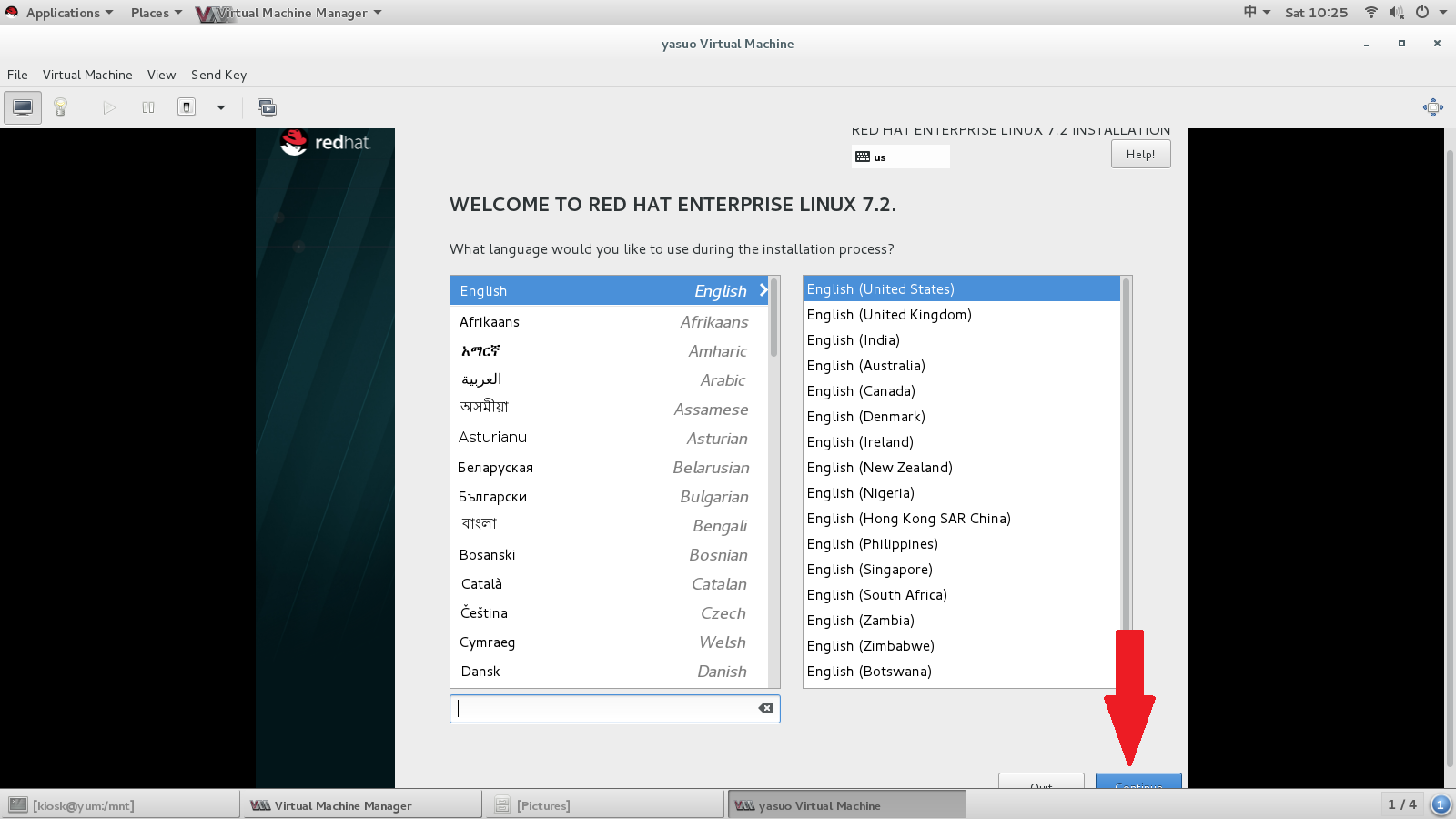The height and width of the screenshot is (819, 1456).
Task: Open the shutdown options dropdown arrow
Action: tap(220, 107)
